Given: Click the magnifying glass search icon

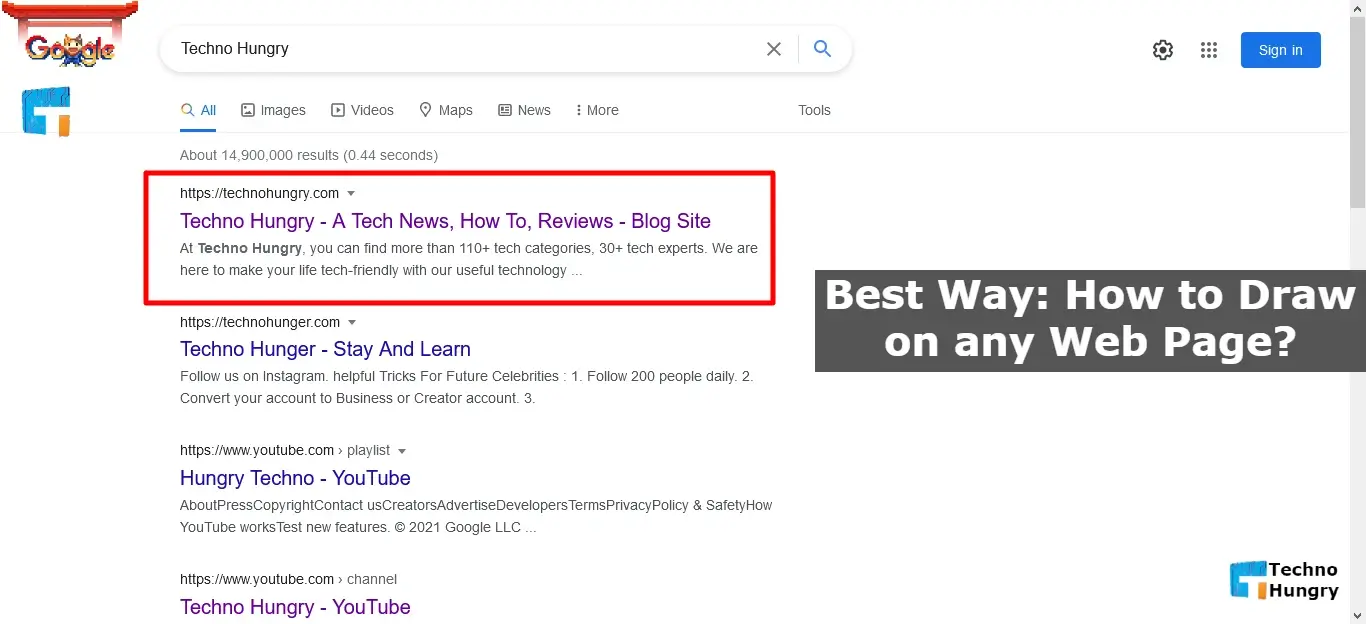Looking at the screenshot, I should pos(822,48).
